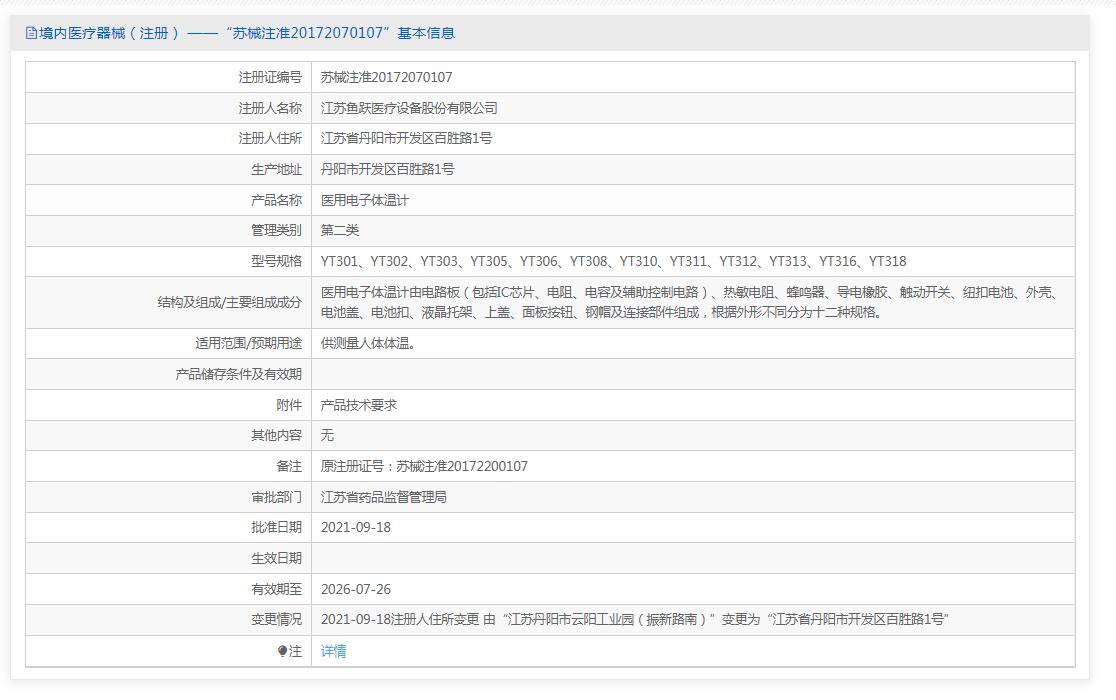Click the 有效期至 row label
The image size is (1116, 700).
[276, 589]
